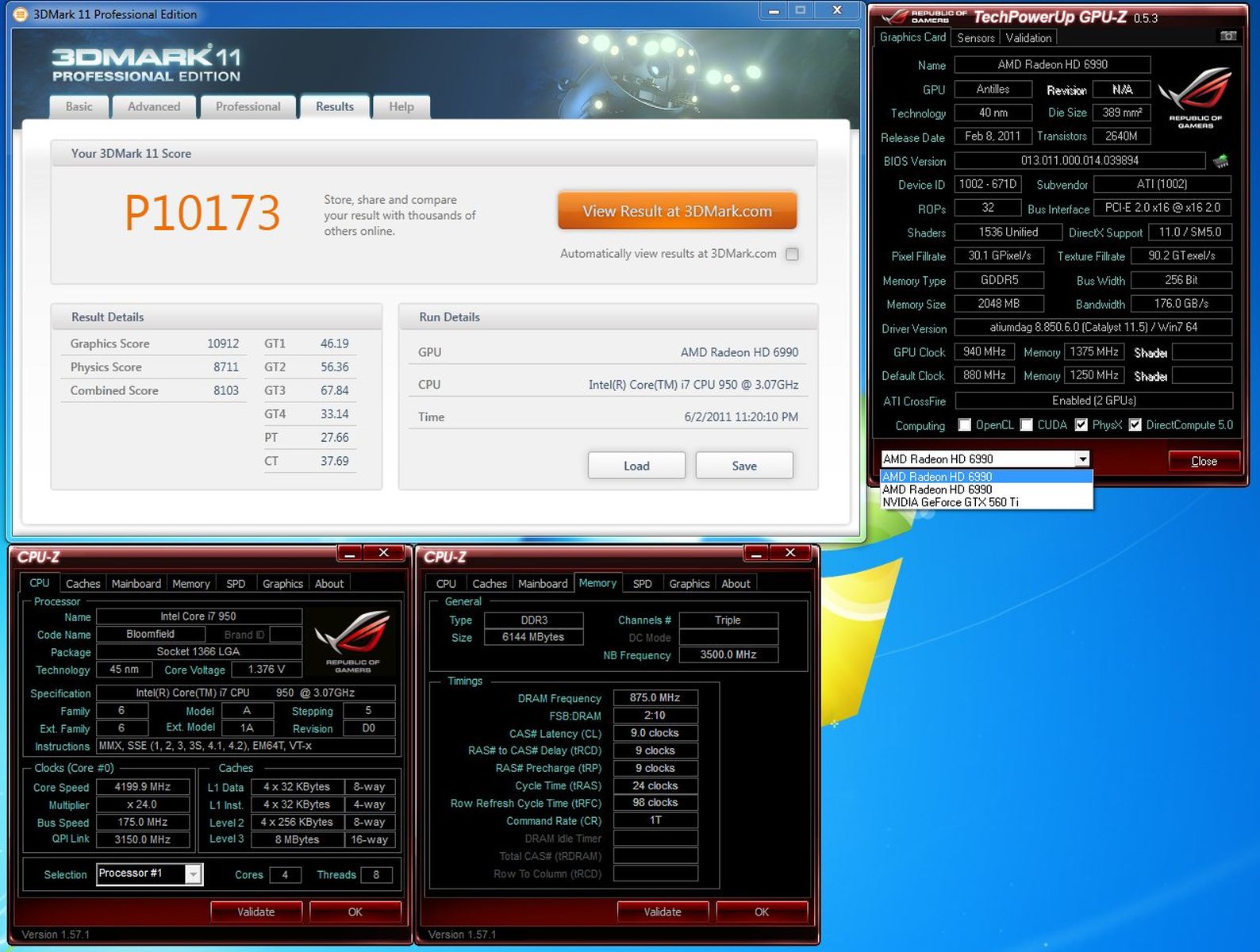Click the NB Frequency value 3500.0 MHz

pyautogui.click(x=728, y=654)
